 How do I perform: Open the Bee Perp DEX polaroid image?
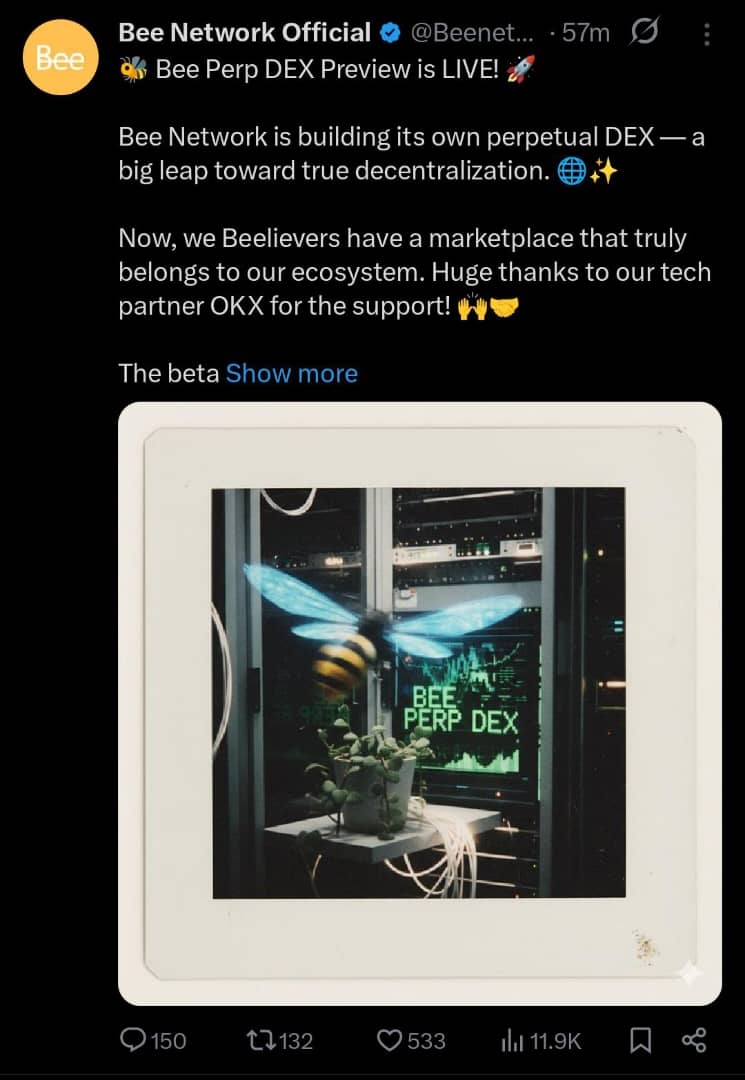[420, 703]
